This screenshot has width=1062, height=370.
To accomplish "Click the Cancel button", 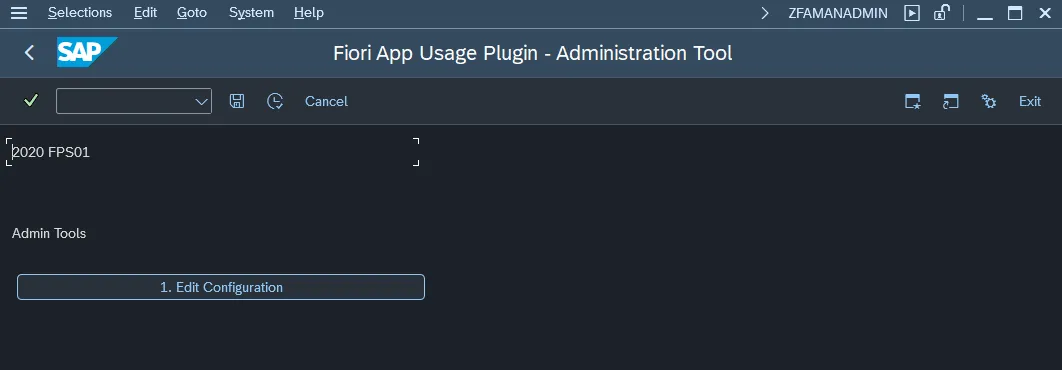I will point(326,102).
